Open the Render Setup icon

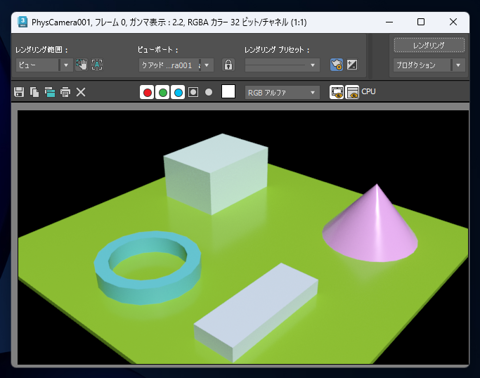pyautogui.click(x=337, y=65)
